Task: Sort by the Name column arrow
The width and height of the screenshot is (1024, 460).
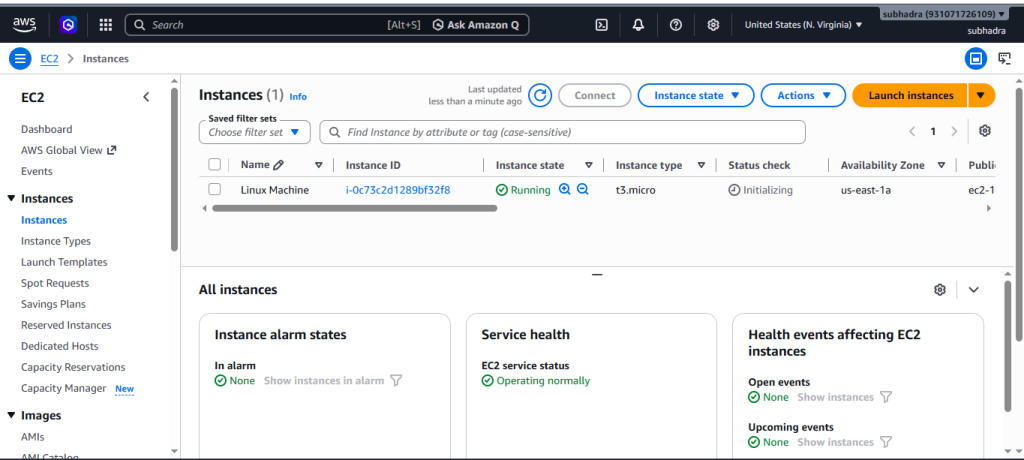Action: click(x=319, y=165)
